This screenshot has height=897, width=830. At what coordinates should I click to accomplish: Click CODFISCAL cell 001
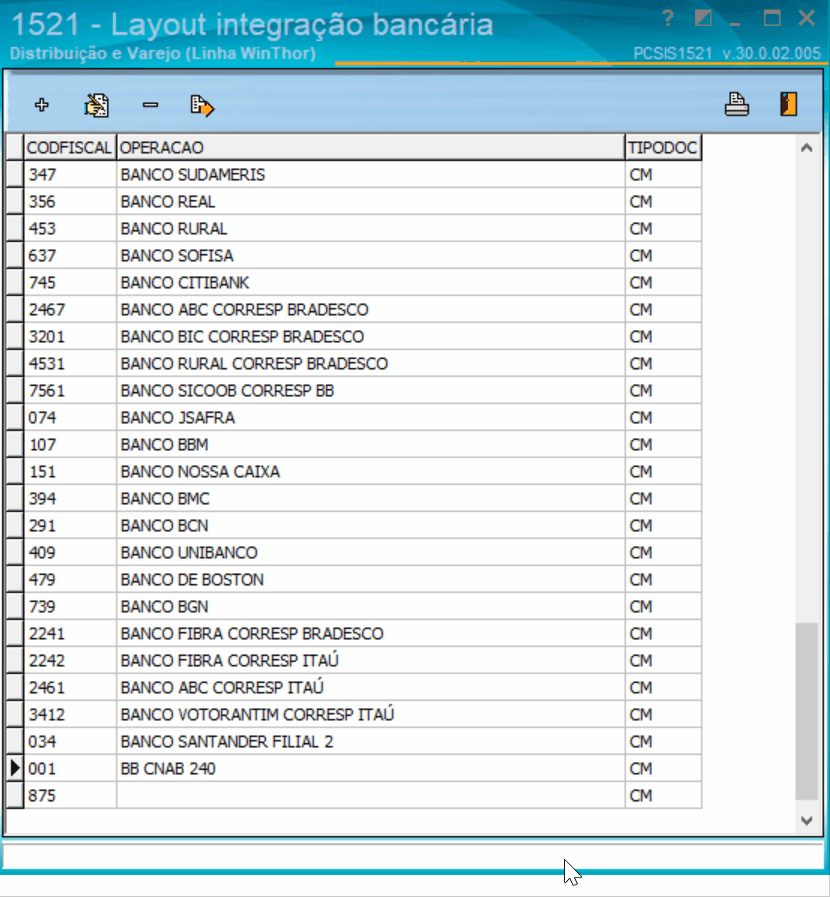pos(70,768)
